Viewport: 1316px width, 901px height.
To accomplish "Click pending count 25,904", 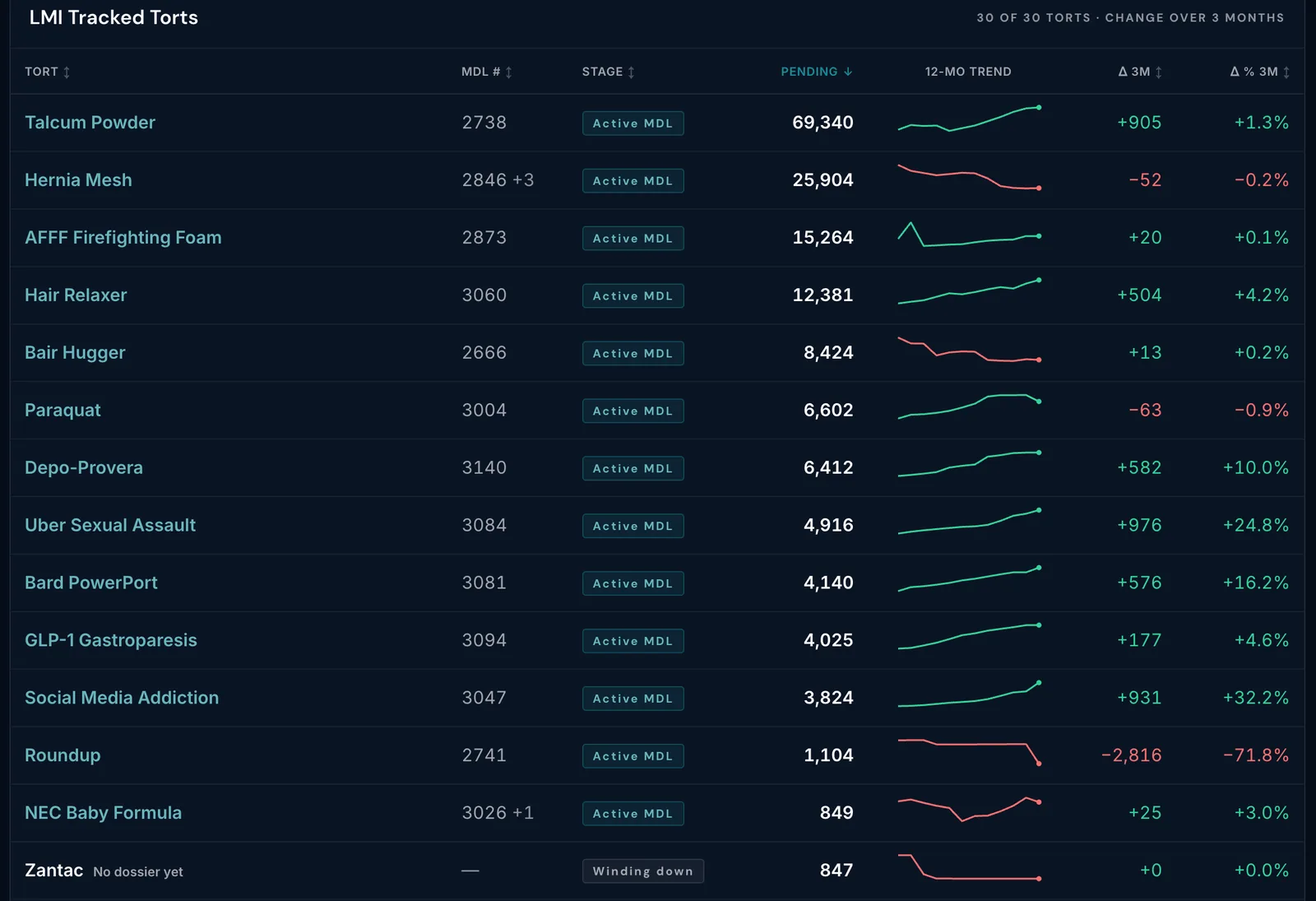I will (x=822, y=180).
